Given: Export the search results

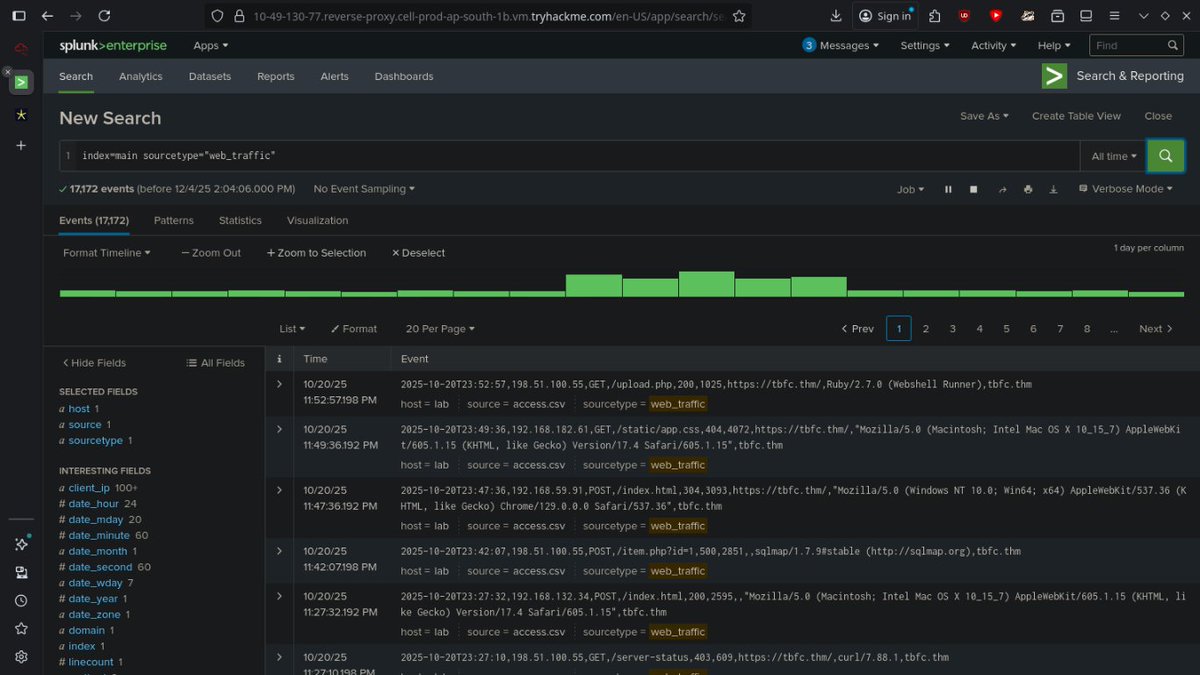Looking at the screenshot, I should (1053, 189).
